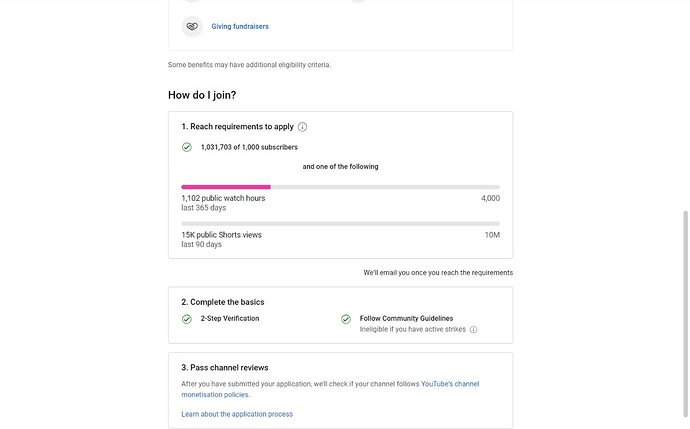Viewport: 690px width, 429px height.
Task: Click the 15K public Shorts views text
Action: (x=221, y=235)
